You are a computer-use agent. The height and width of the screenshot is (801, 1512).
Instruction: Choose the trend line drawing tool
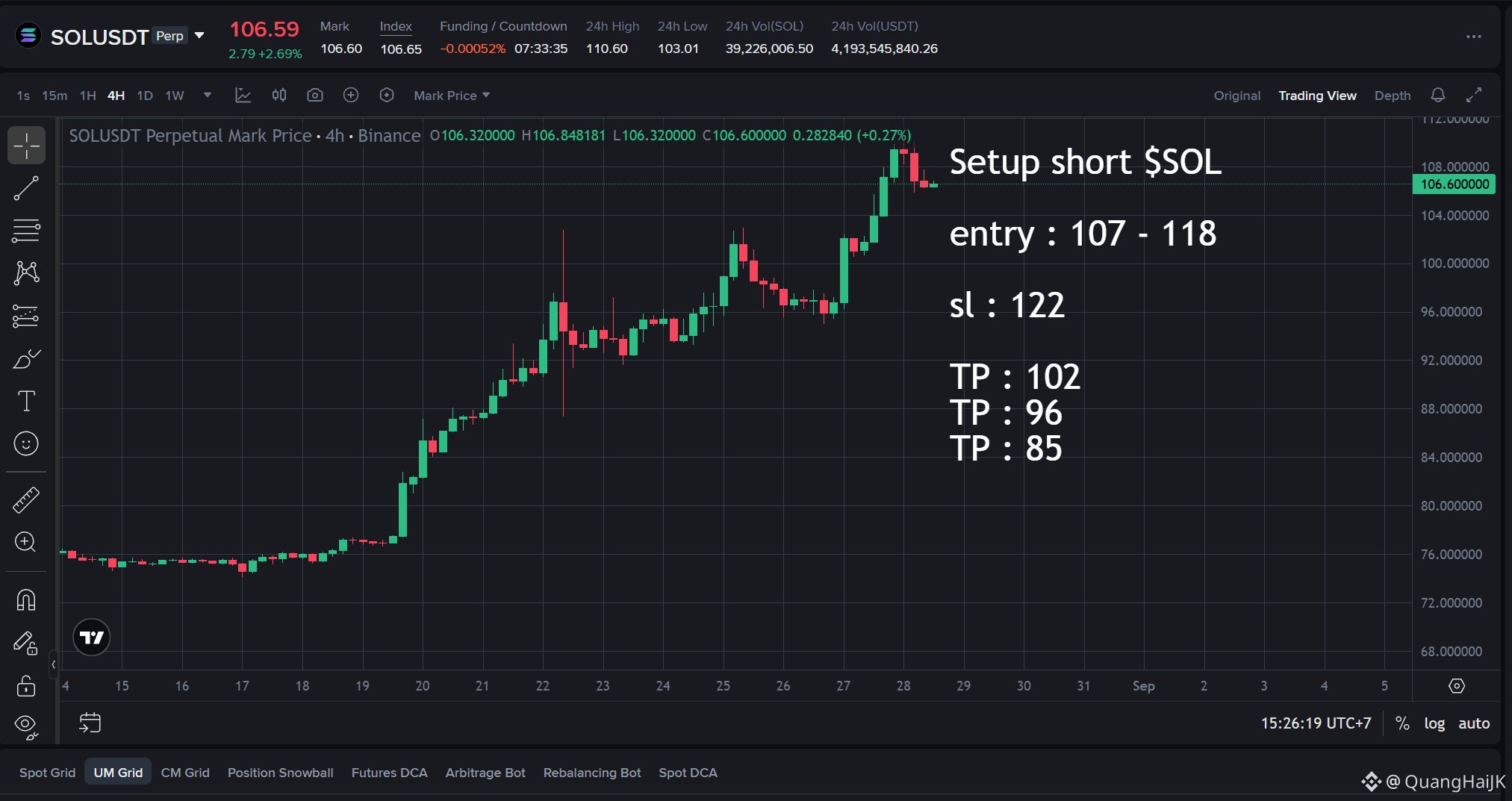click(x=26, y=188)
